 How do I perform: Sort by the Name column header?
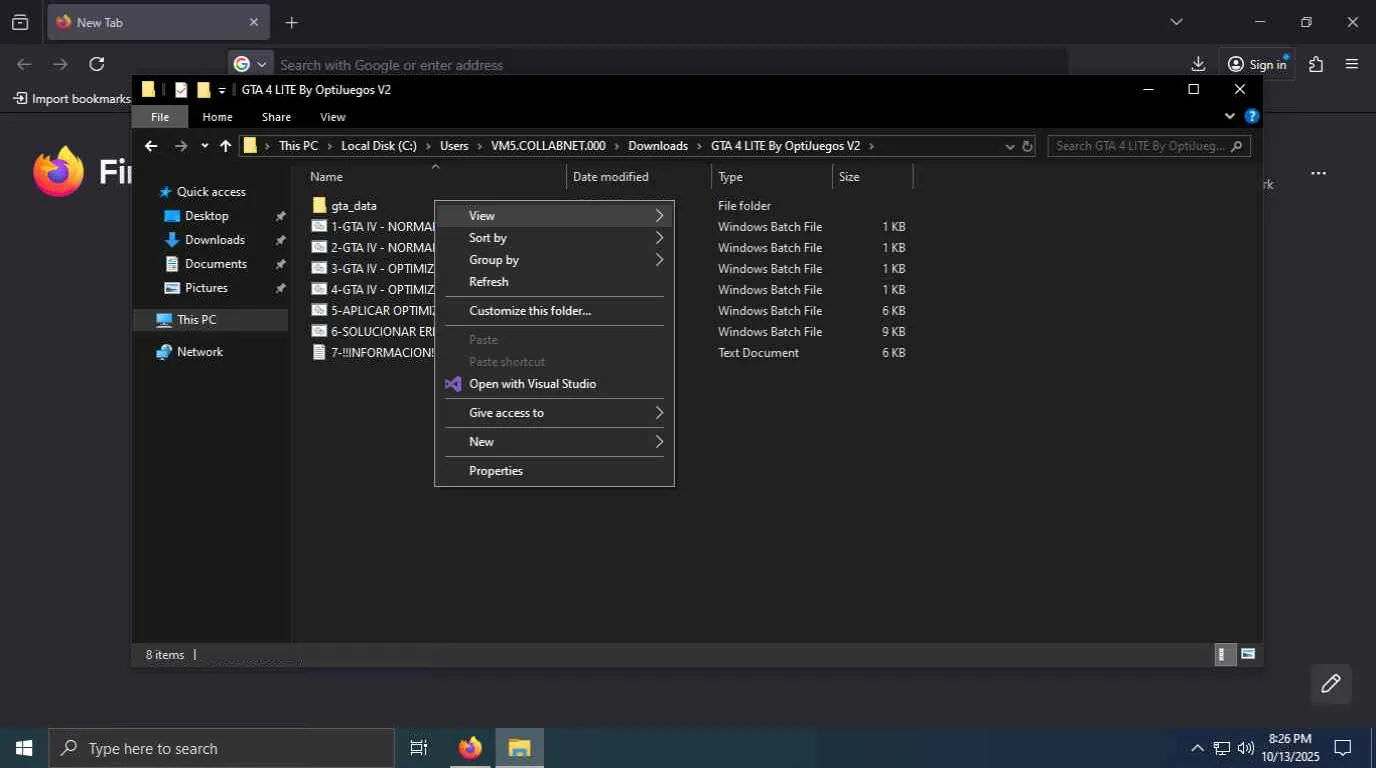pos(326,177)
